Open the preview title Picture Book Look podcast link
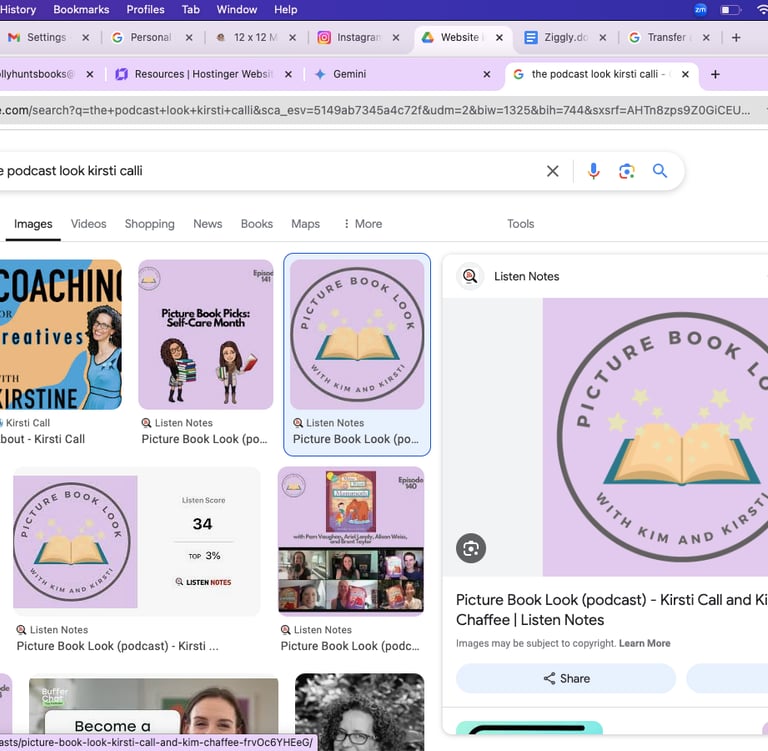This screenshot has height=751, width=768. tap(611, 610)
